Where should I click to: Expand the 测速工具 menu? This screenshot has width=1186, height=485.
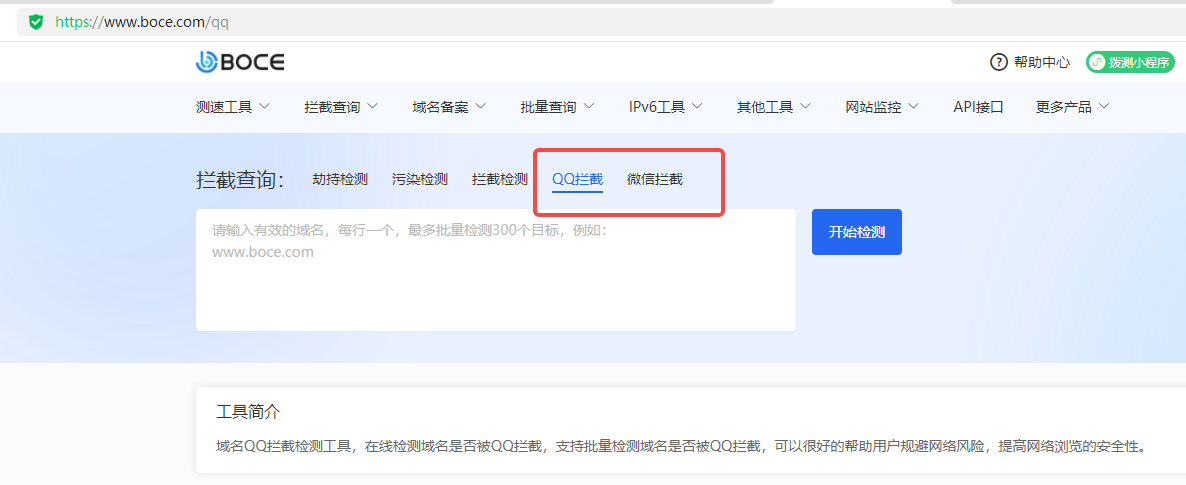click(233, 107)
